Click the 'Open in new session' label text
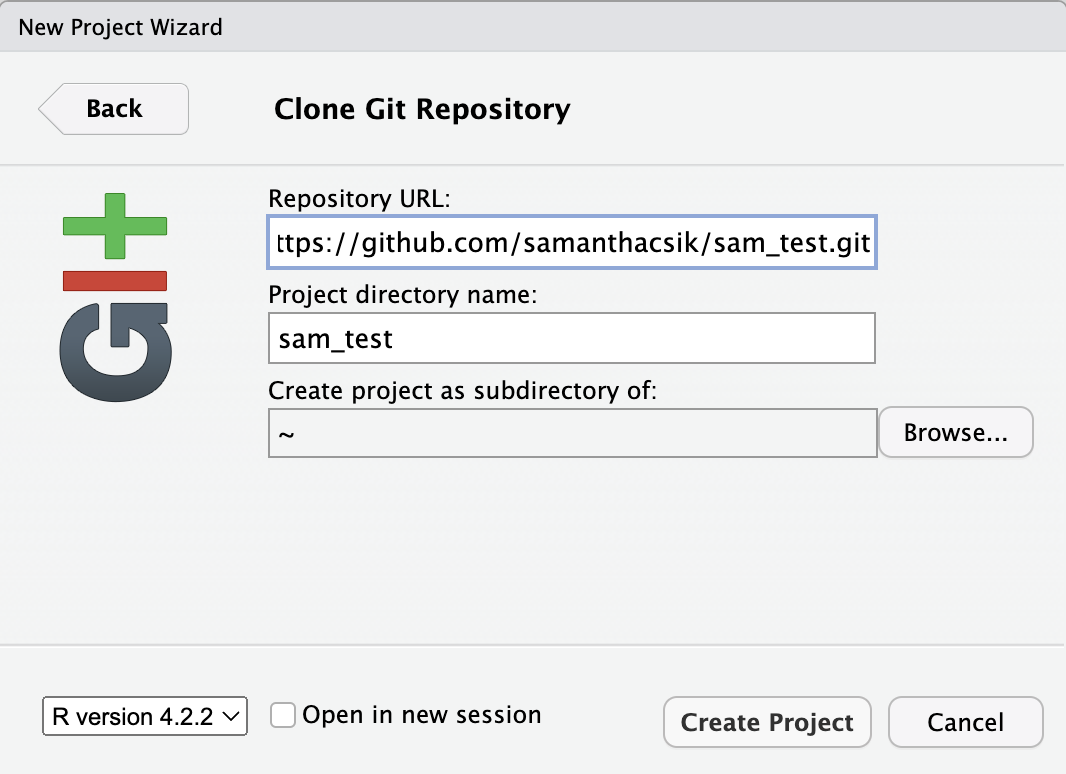The width and height of the screenshot is (1066, 774). 421,716
